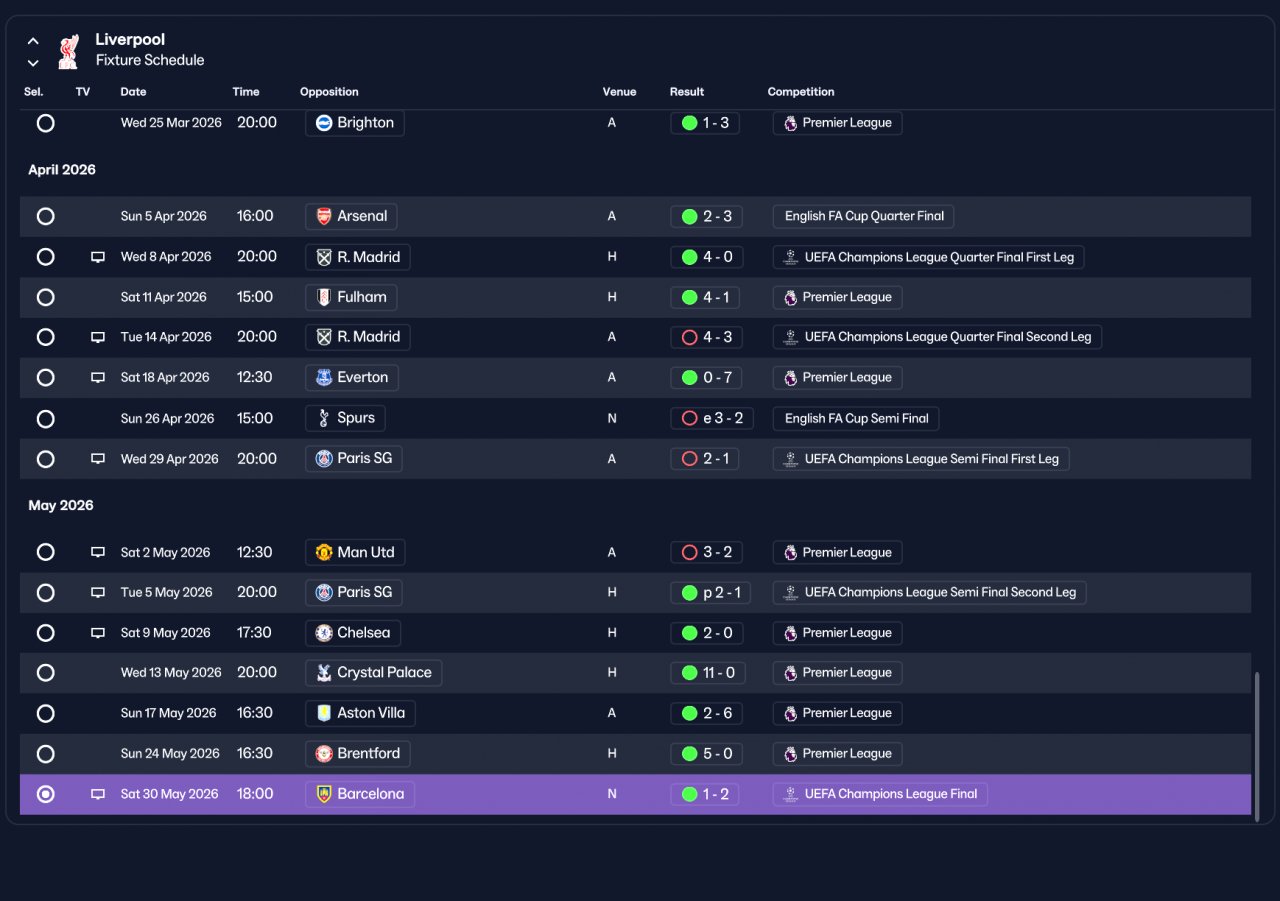The height and width of the screenshot is (901, 1280).
Task: Click the Aston Villa badge icon
Action: tap(324, 713)
